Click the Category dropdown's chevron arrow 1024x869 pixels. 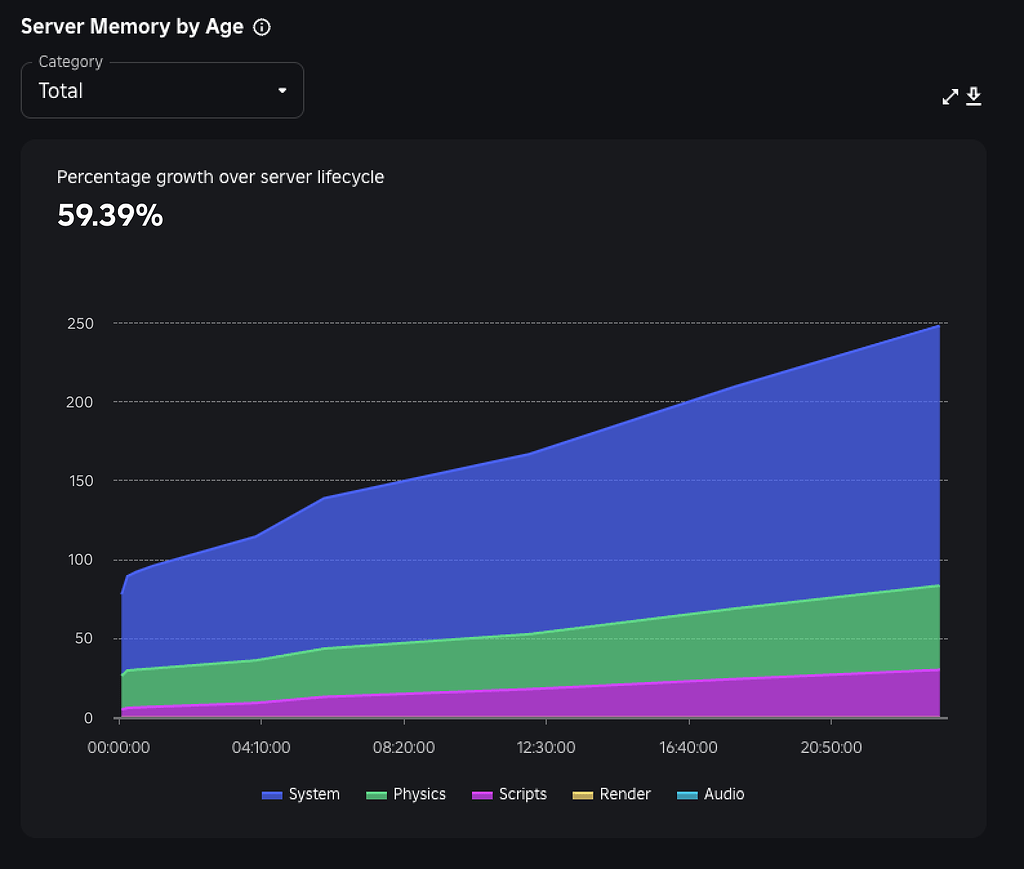pos(283,90)
